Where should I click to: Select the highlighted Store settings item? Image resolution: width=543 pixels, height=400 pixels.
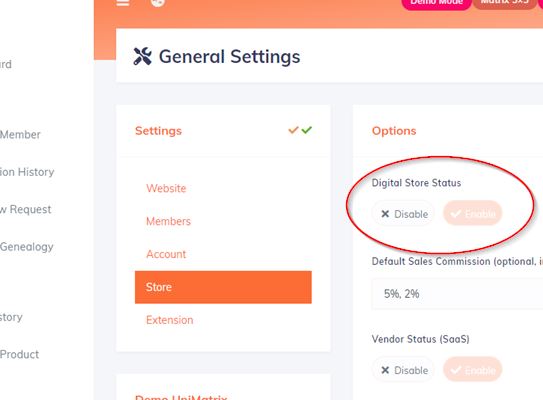click(x=223, y=287)
